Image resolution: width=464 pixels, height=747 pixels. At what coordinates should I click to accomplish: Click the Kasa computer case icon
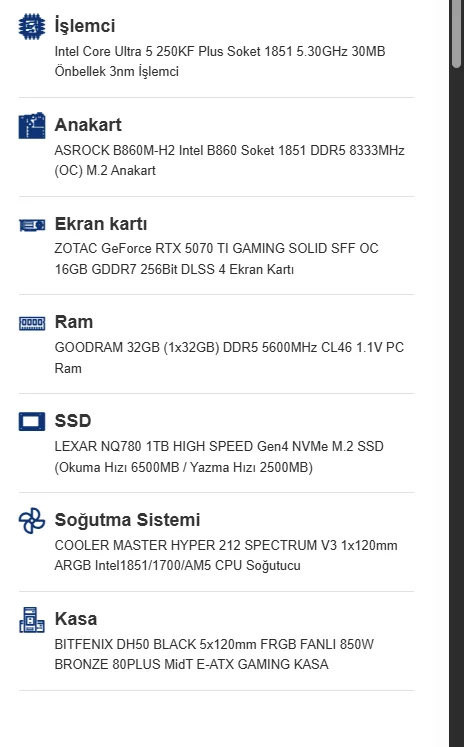point(32,620)
